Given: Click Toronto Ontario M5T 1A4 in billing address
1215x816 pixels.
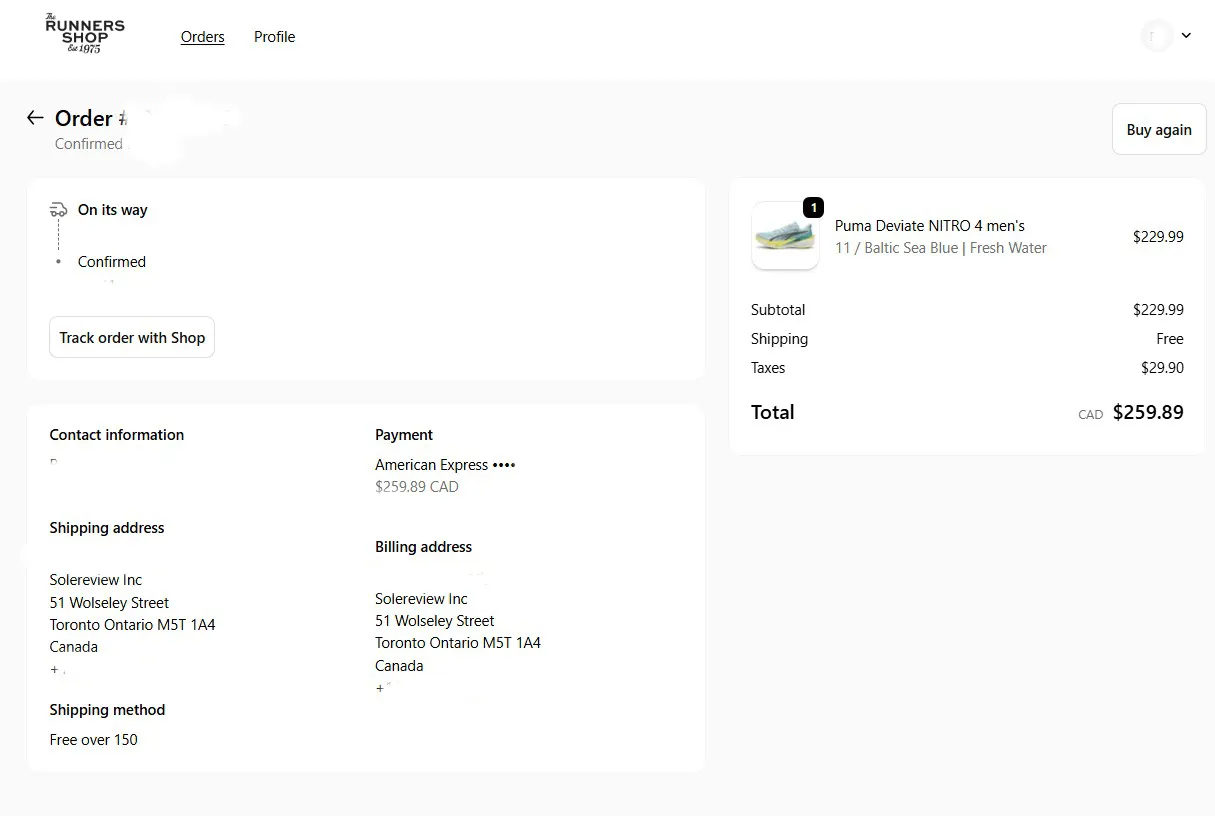Looking at the screenshot, I should (458, 643).
